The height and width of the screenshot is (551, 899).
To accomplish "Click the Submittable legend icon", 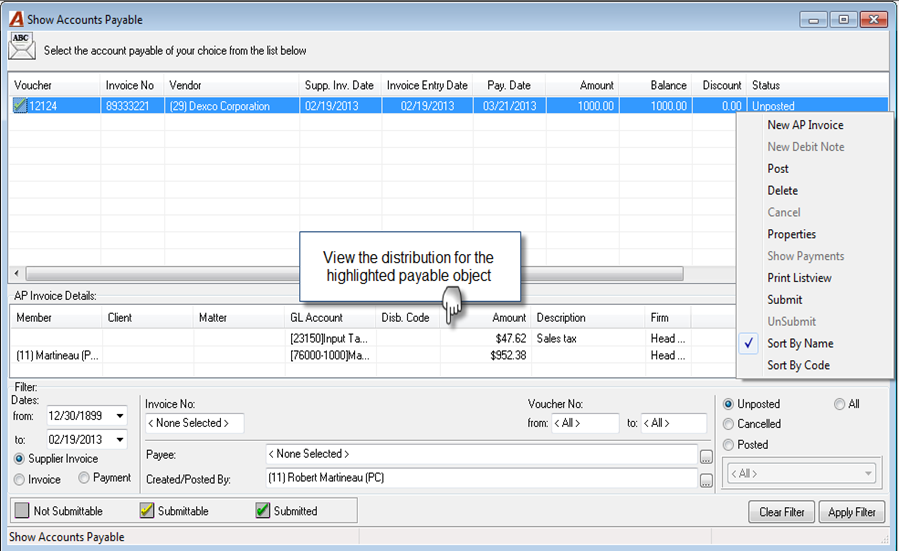I will coord(147,510).
